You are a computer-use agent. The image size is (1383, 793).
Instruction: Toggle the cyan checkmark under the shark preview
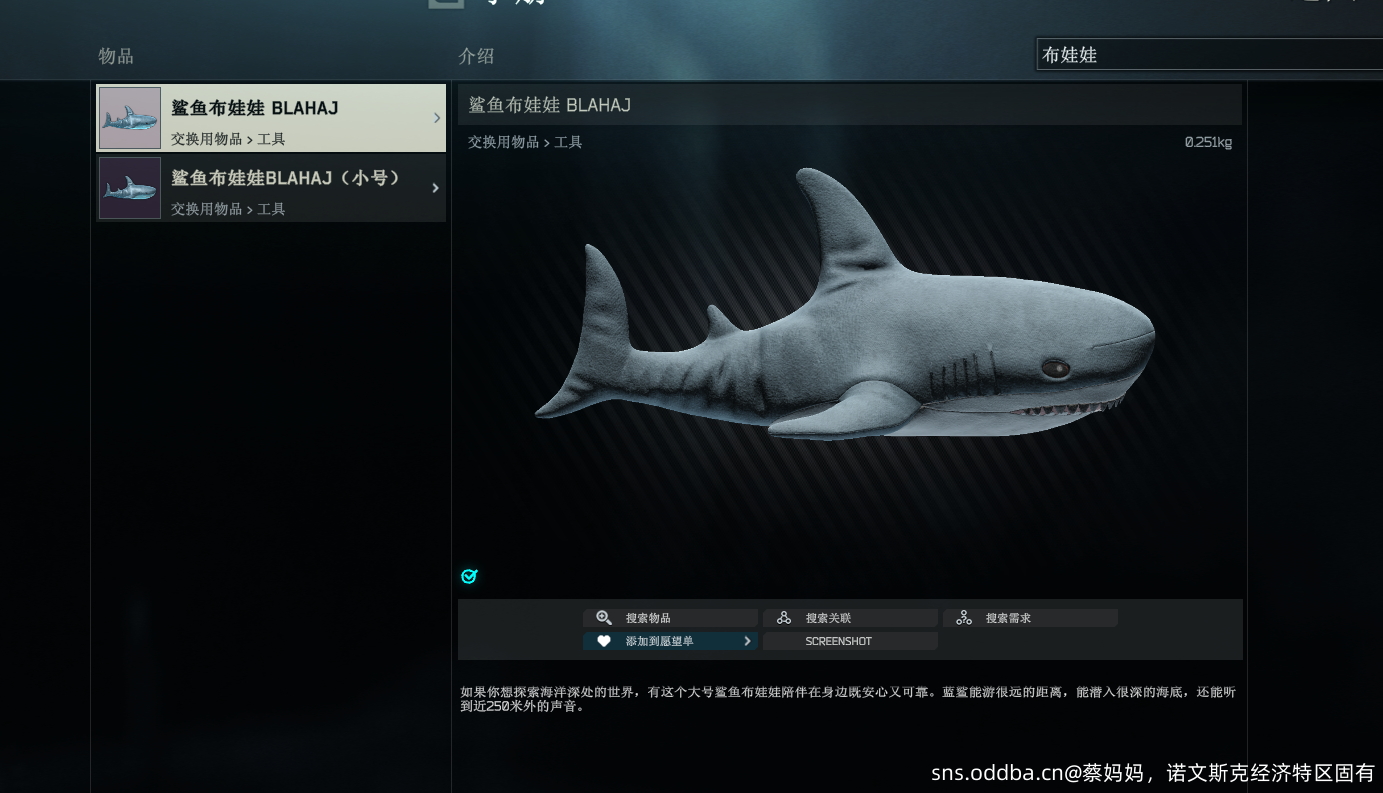(469, 576)
